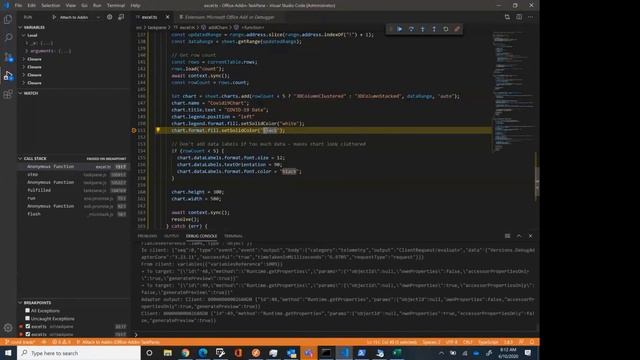Click TypeScript language mode in status bar
Viewport: 640px width, 360px height.
click(x=488, y=342)
